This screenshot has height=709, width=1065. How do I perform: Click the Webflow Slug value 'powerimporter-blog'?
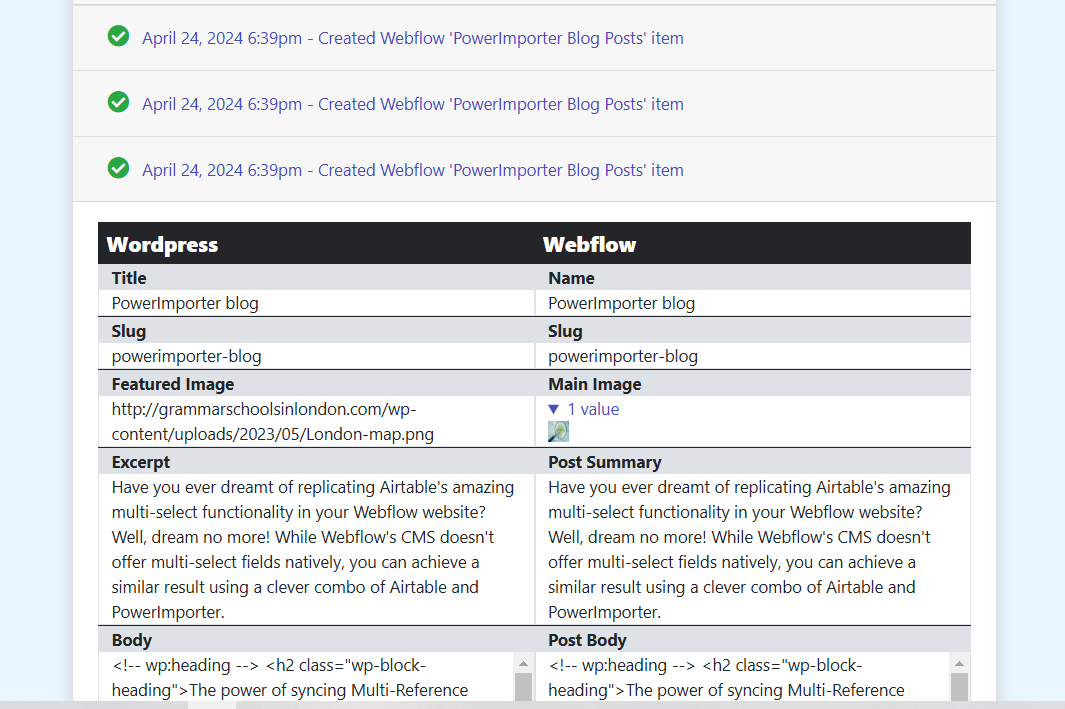(x=623, y=356)
